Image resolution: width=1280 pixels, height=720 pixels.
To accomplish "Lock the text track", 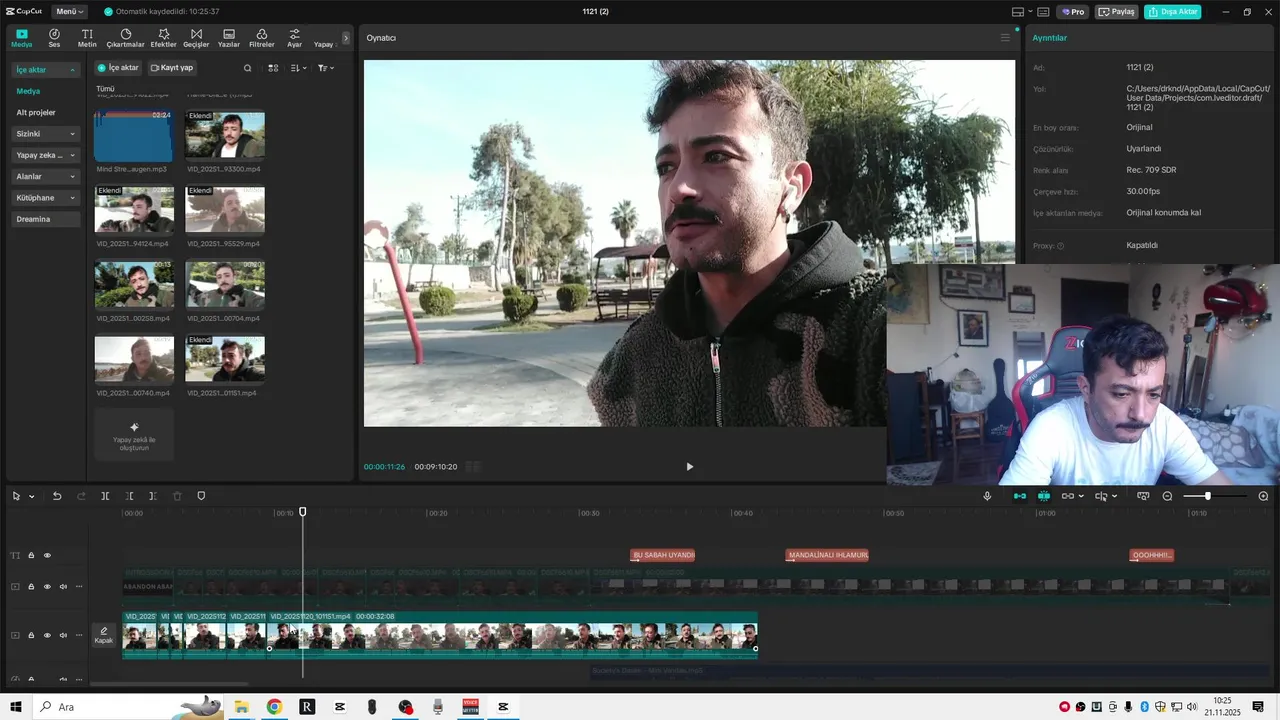I will [x=31, y=555].
